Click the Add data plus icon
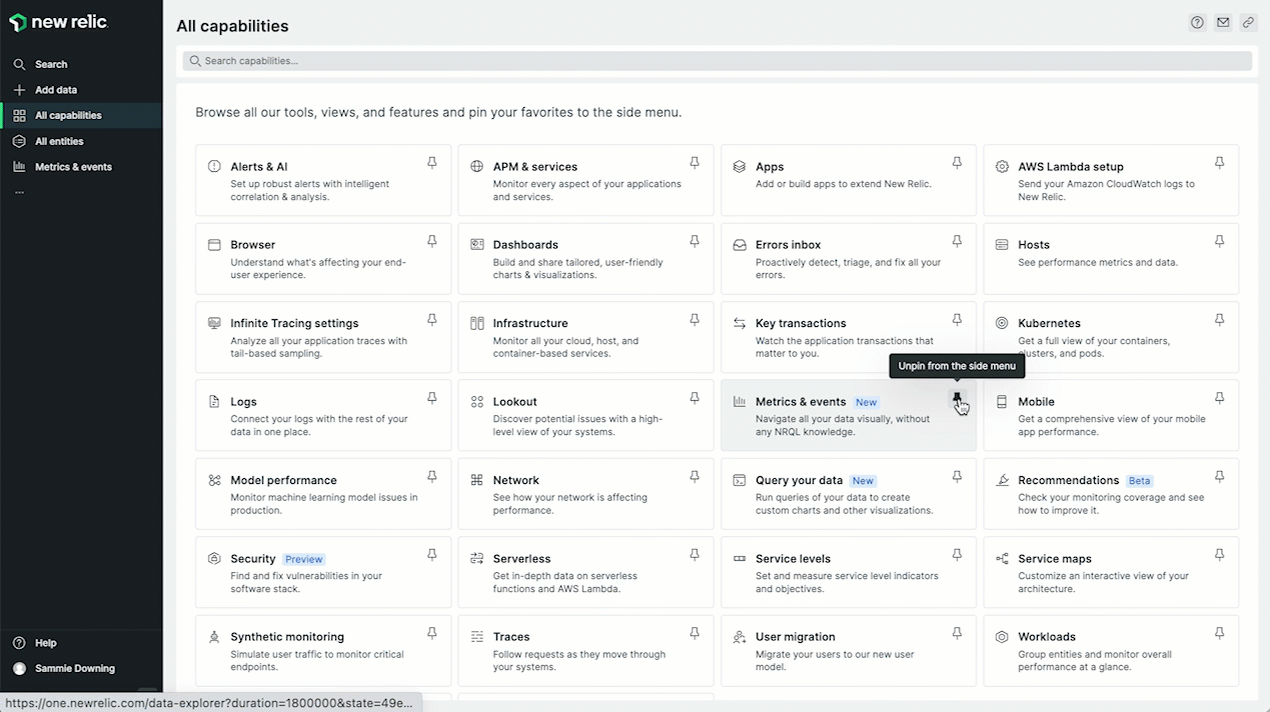Screen dimensions: 1270x712 pyautogui.click(x=19, y=90)
